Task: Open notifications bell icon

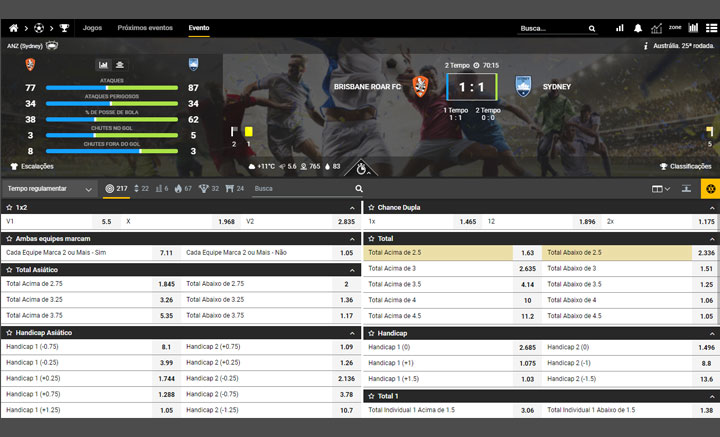Action: (638, 28)
